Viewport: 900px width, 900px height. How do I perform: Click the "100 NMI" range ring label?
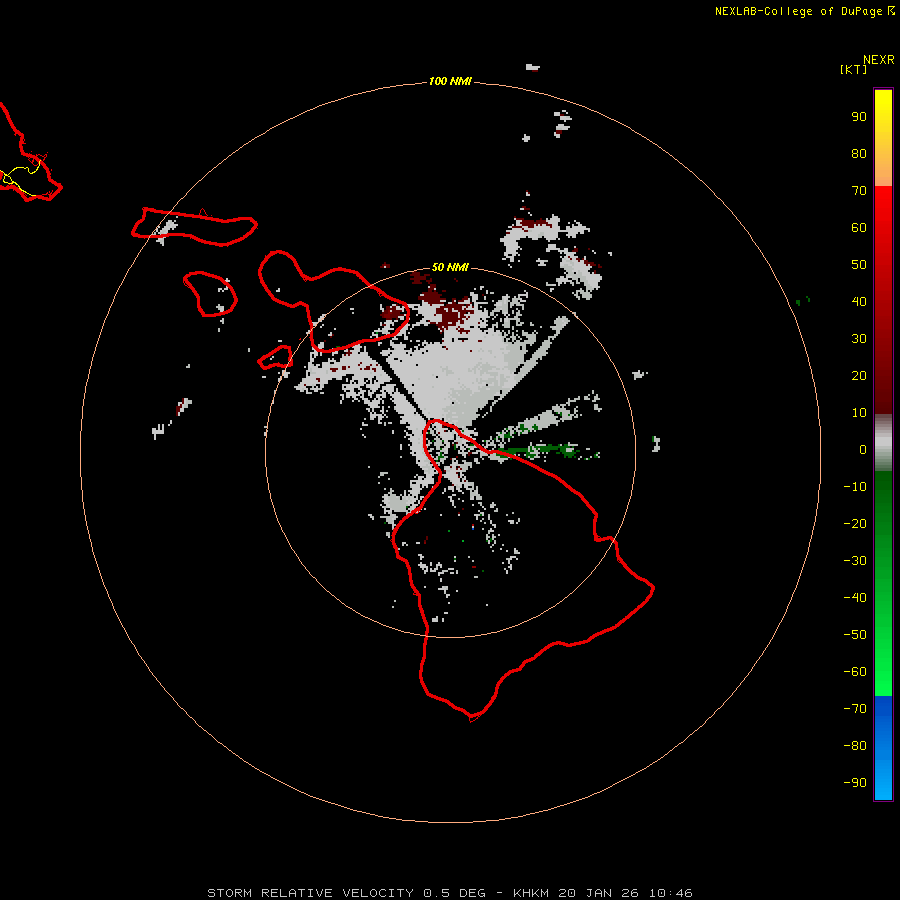point(450,82)
